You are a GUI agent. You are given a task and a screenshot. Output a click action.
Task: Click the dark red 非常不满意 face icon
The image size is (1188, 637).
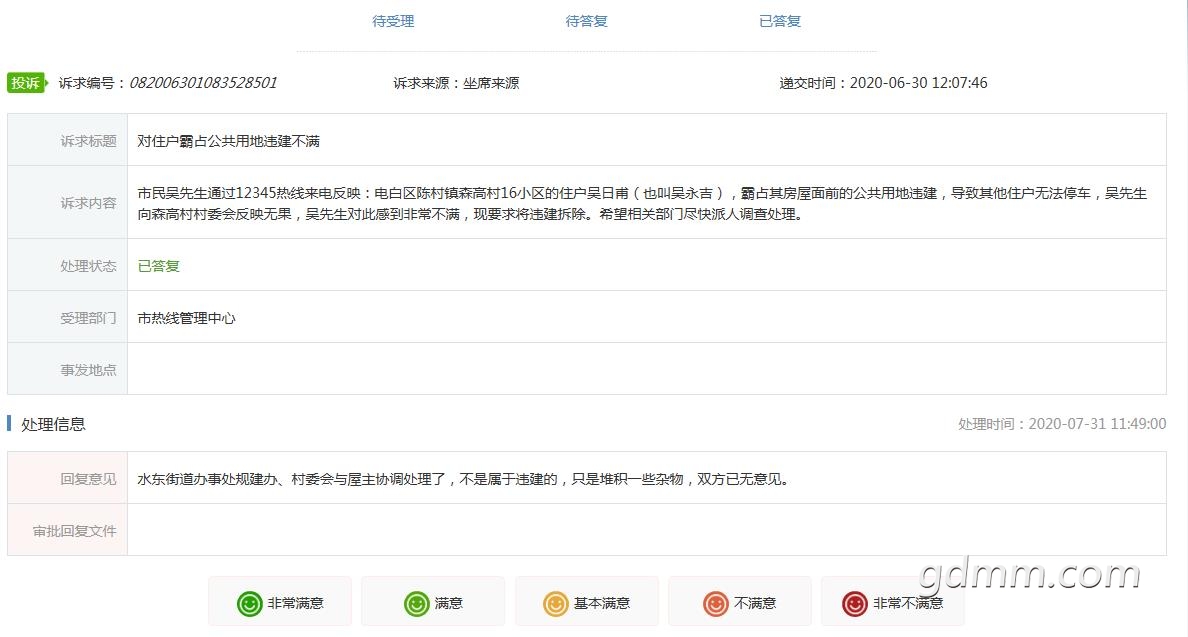[855, 604]
